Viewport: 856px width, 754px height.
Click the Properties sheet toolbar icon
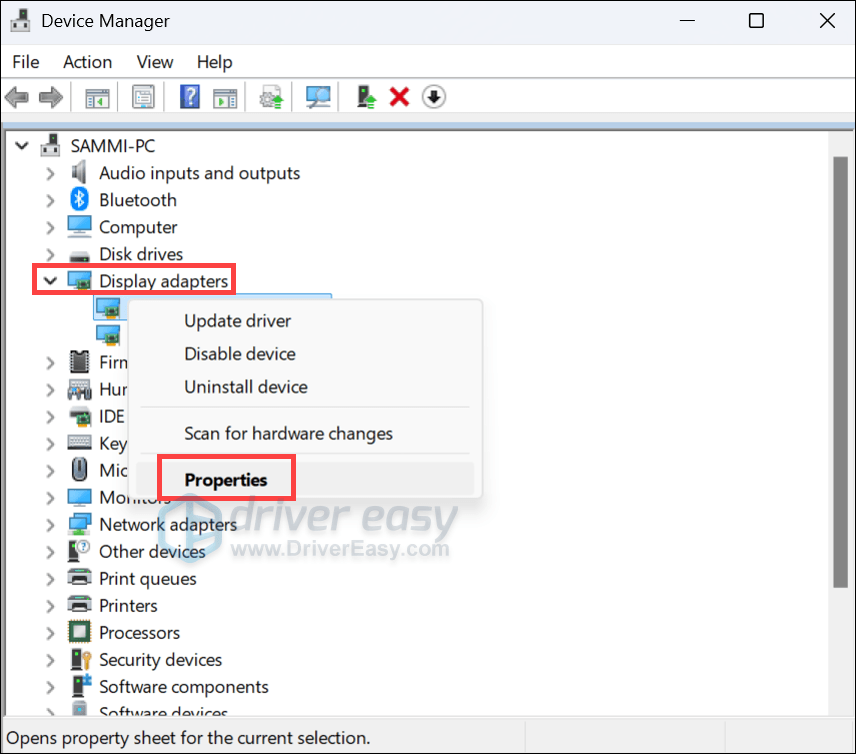[144, 97]
